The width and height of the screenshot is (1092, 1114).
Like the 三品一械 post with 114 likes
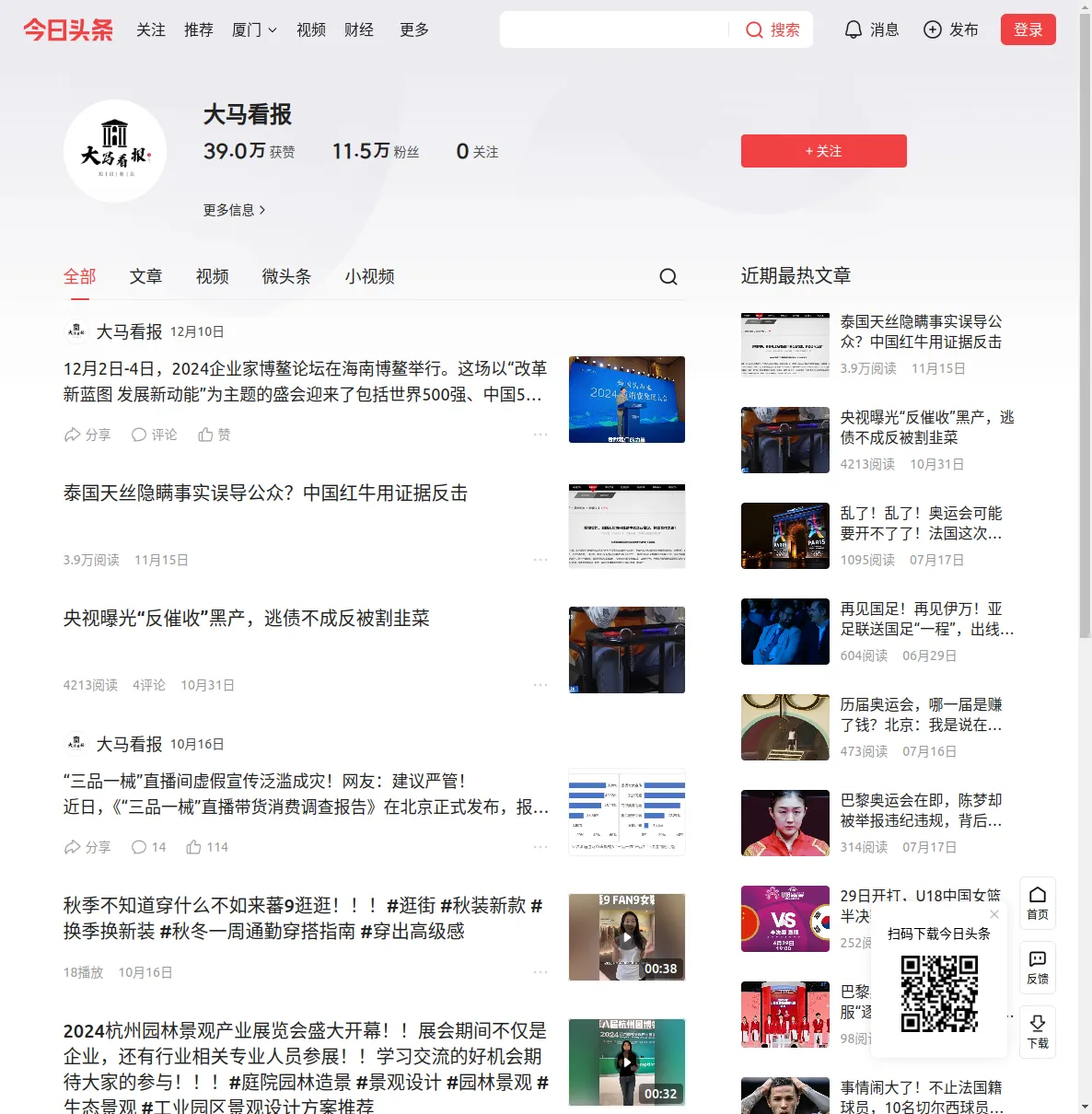click(x=207, y=847)
